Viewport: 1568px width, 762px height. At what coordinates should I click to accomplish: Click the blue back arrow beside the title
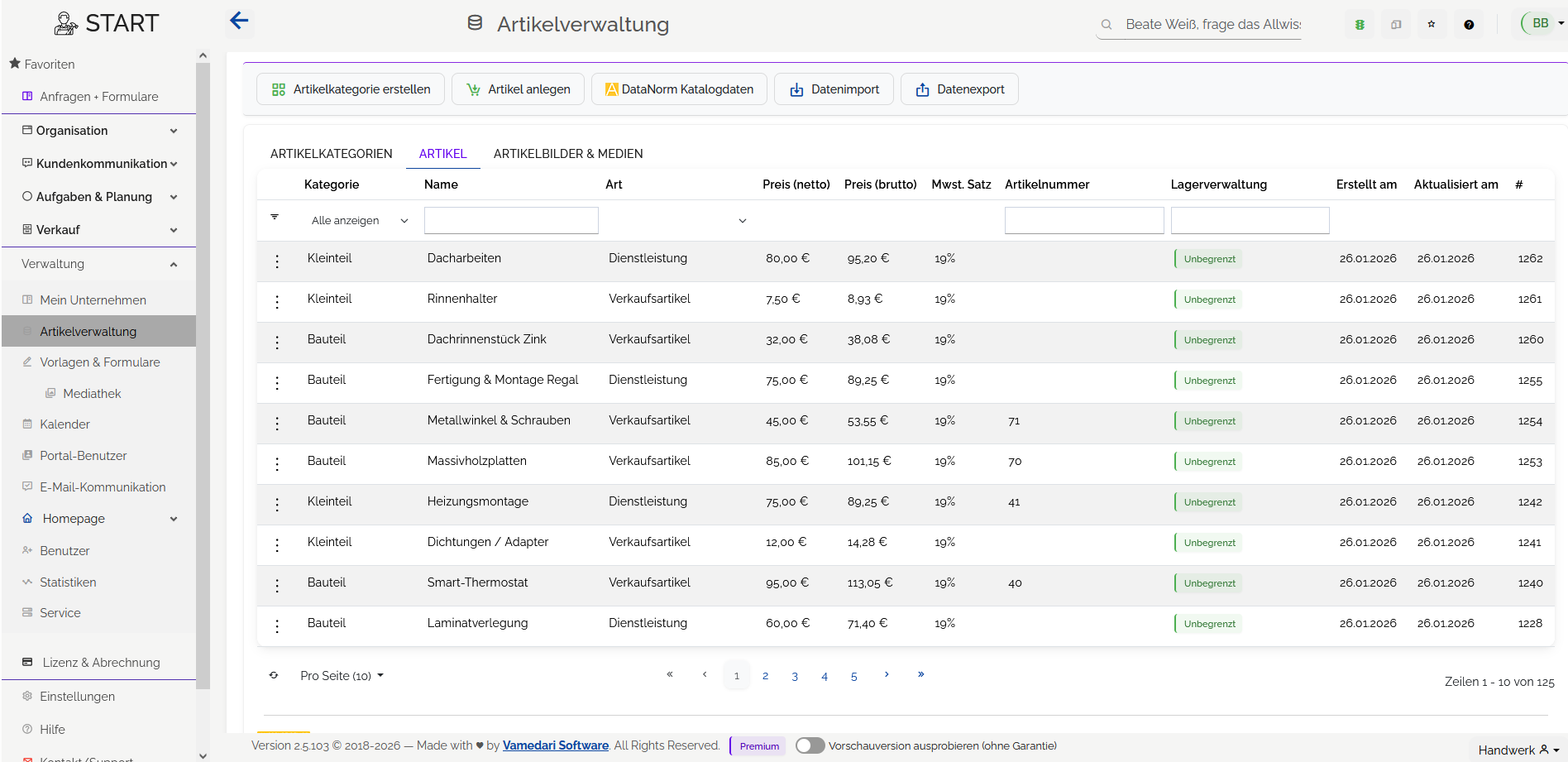tap(239, 21)
